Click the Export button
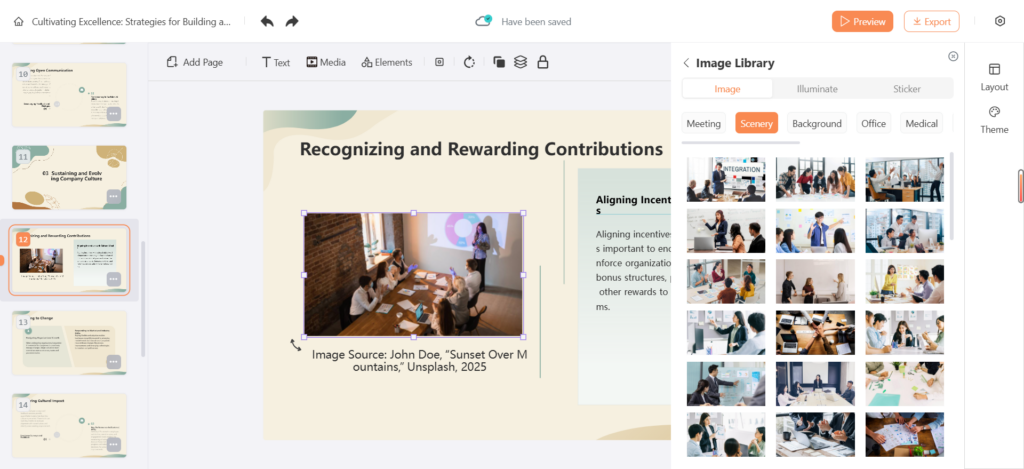Screen dimensions: 1024x469 point(931,21)
